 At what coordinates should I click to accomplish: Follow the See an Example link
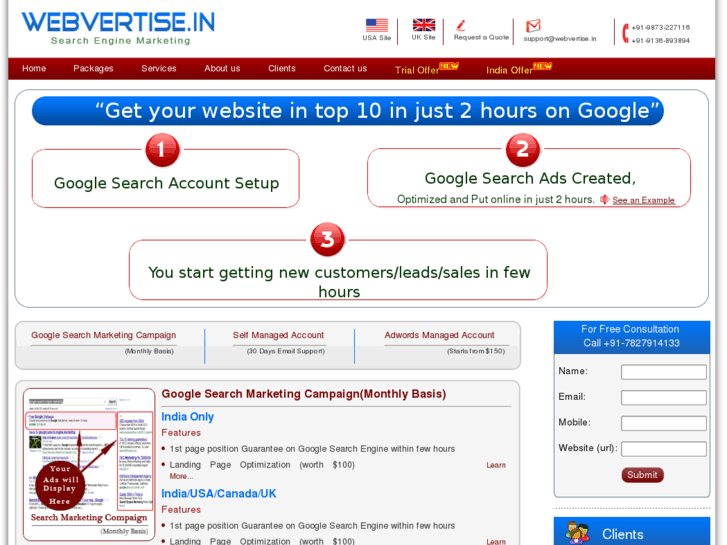coord(644,200)
